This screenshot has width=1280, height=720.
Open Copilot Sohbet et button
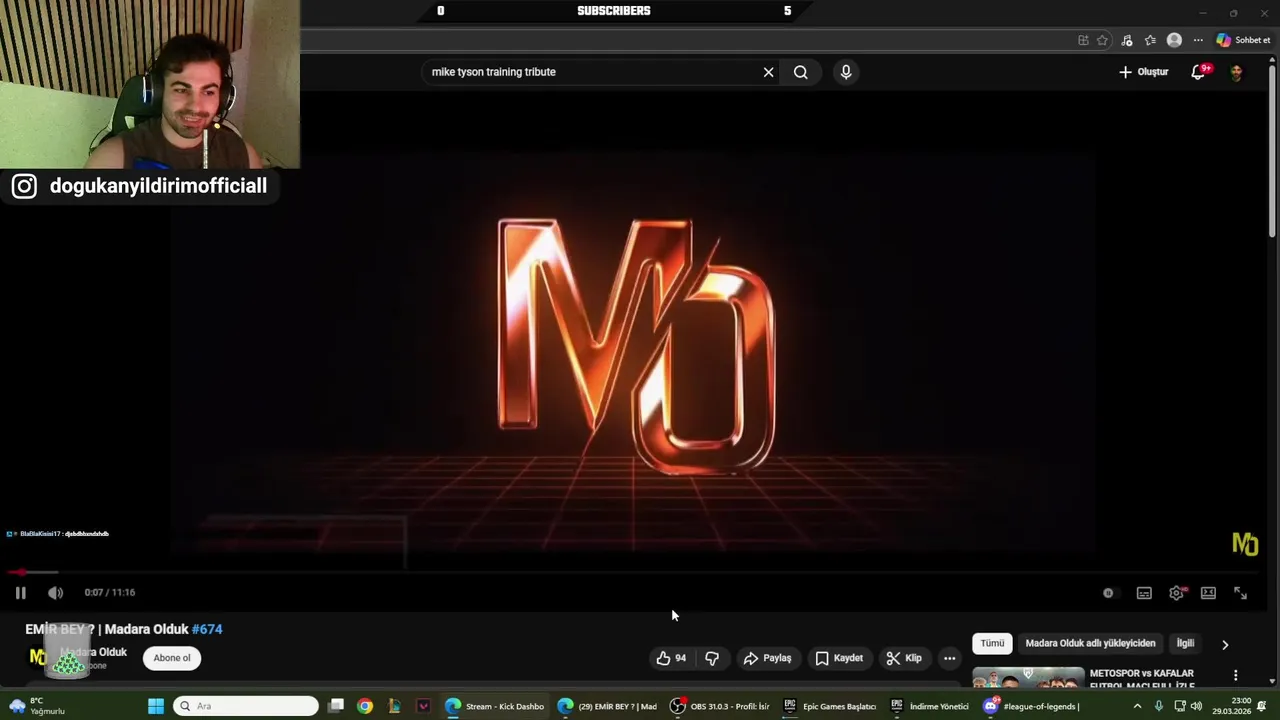pos(1243,40)
